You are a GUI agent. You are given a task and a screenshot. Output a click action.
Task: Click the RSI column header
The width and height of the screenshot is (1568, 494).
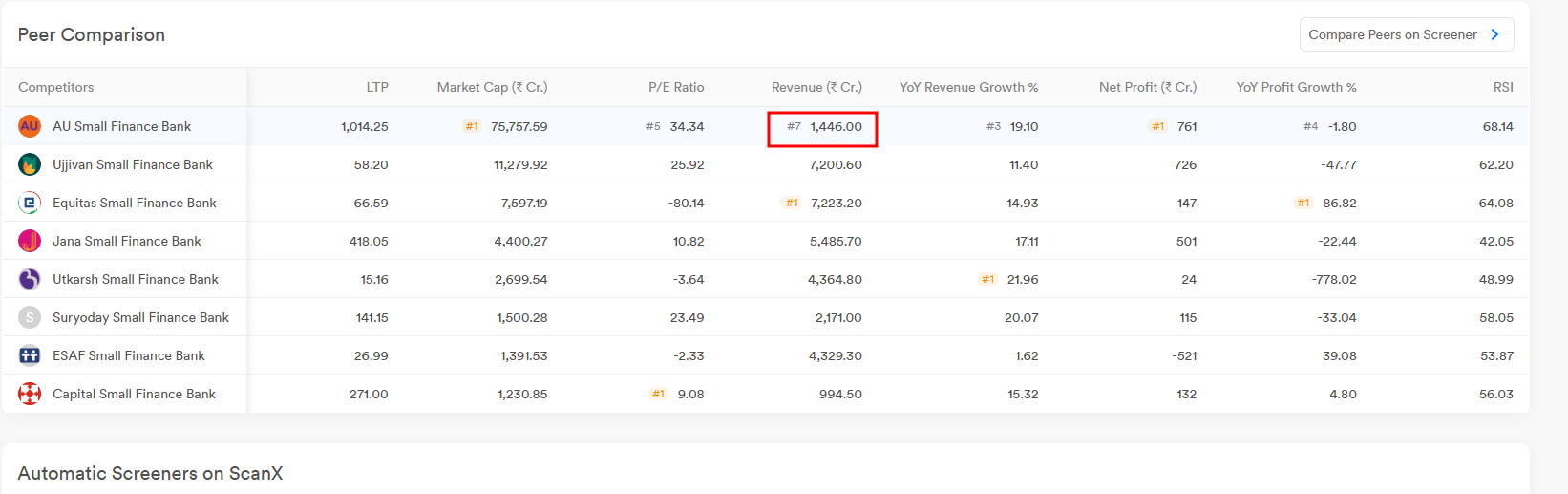click(x=1503, y=87)
